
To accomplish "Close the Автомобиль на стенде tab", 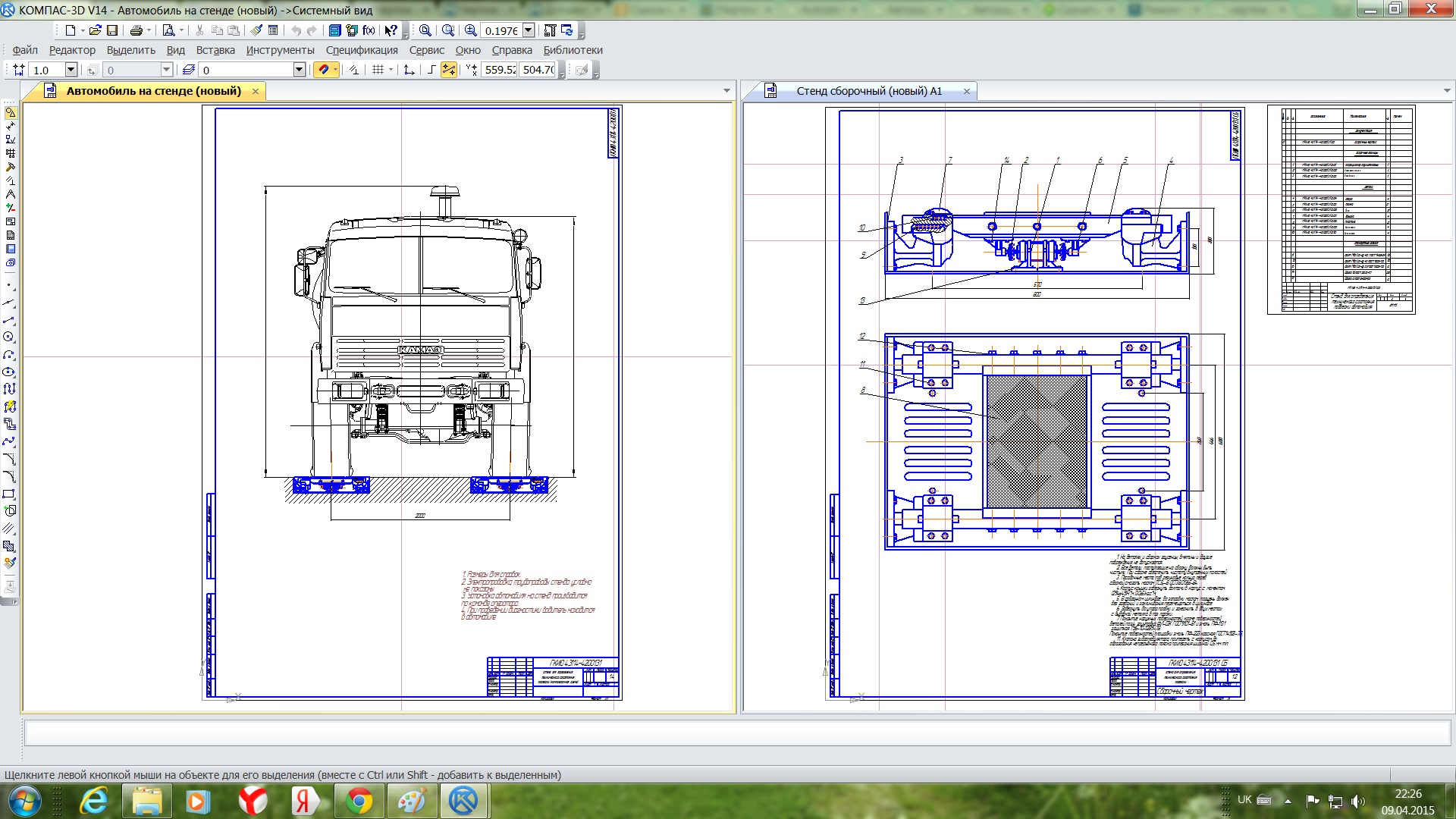I will pyautogui.click(x=256, y=91).
